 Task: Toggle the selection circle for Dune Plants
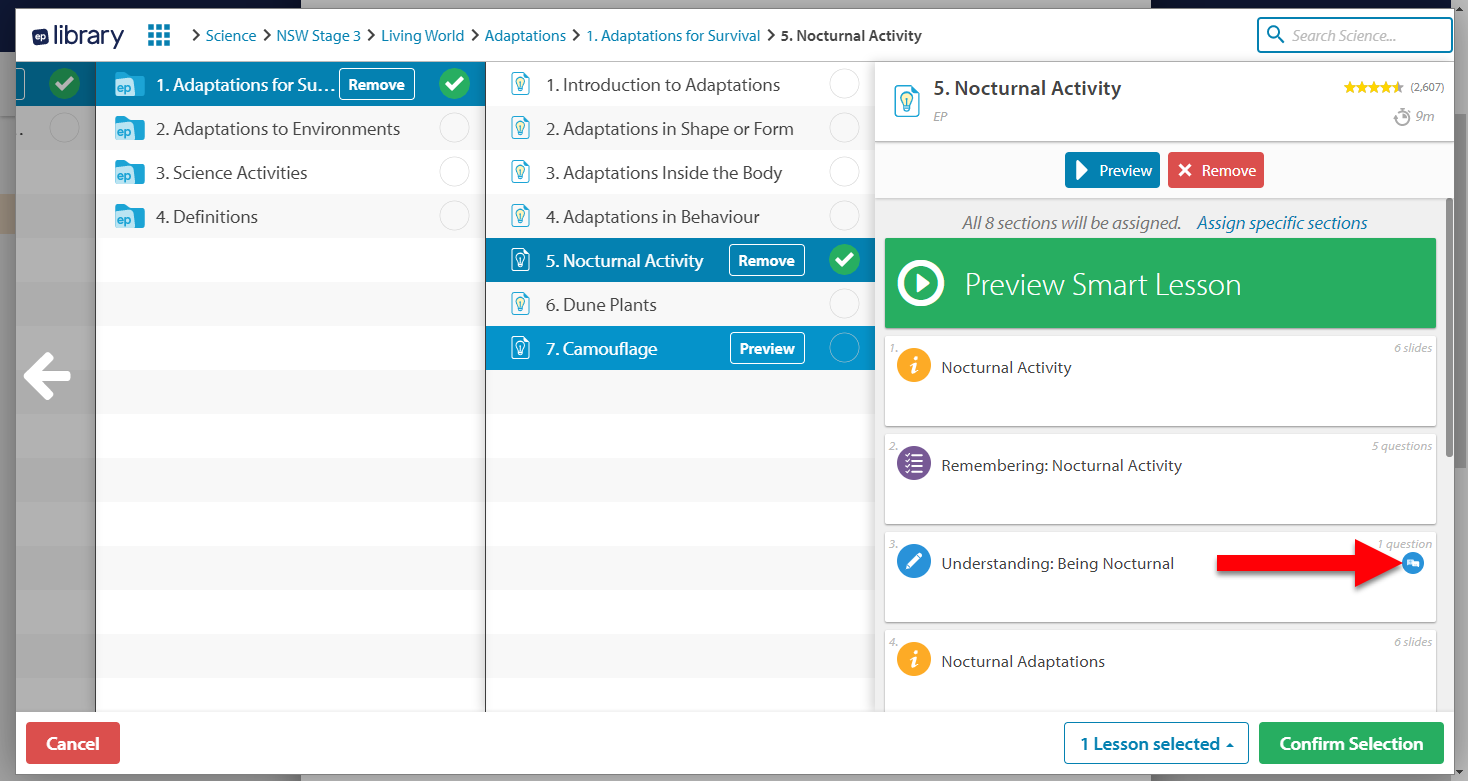[844, 304]
